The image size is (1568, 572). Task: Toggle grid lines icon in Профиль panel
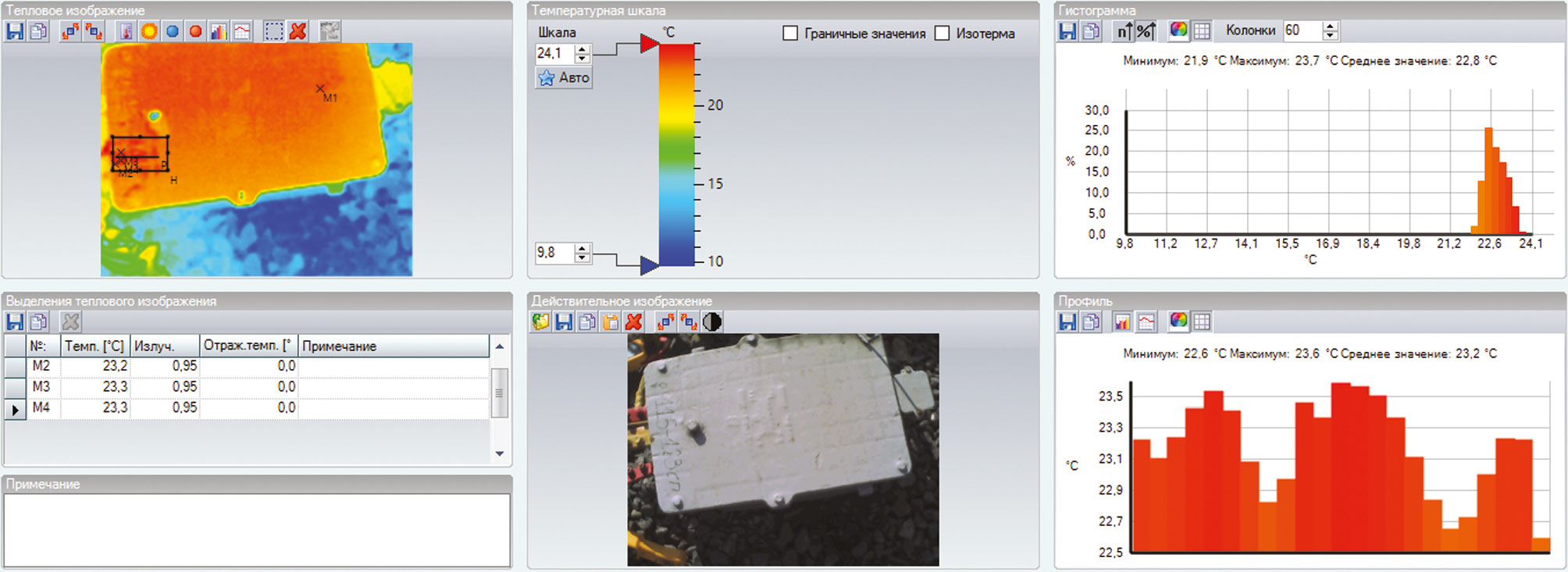tap(1202, 322)
